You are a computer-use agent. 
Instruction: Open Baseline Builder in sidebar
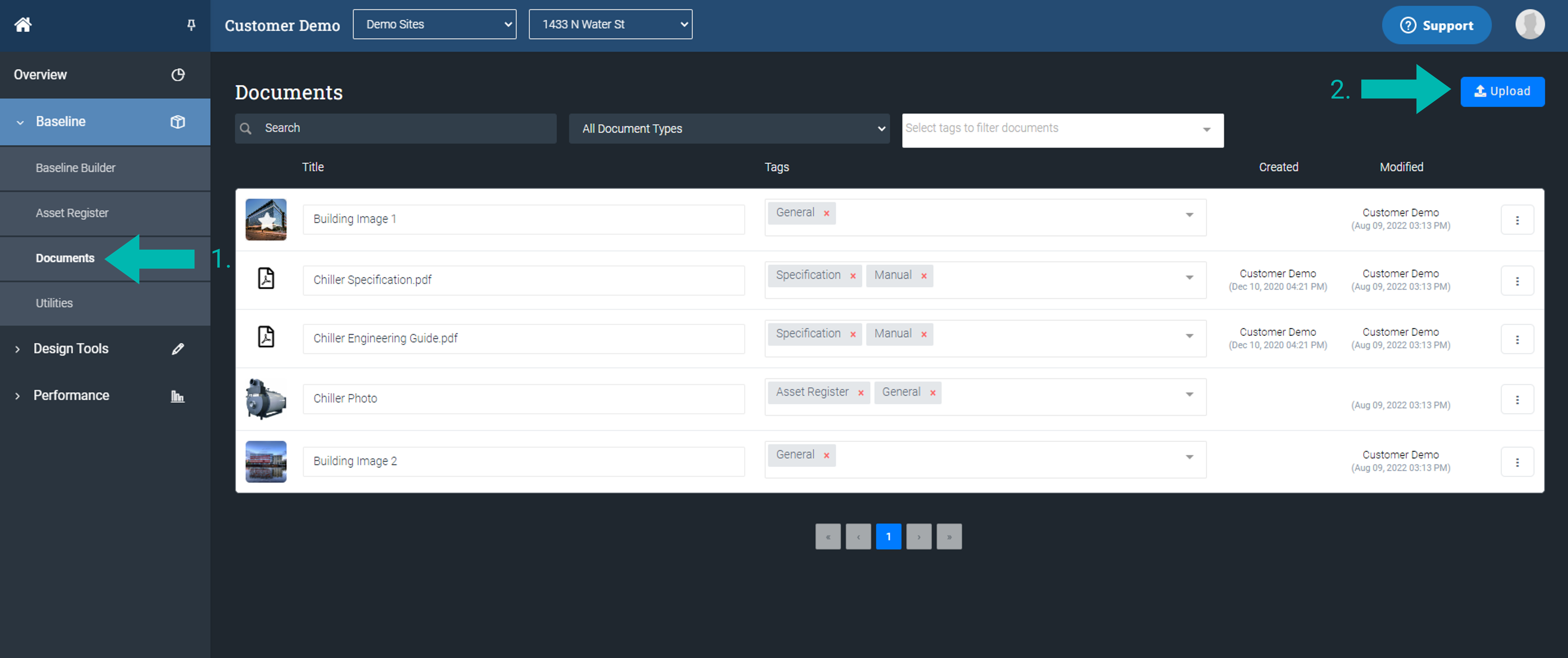coord(105,168)
